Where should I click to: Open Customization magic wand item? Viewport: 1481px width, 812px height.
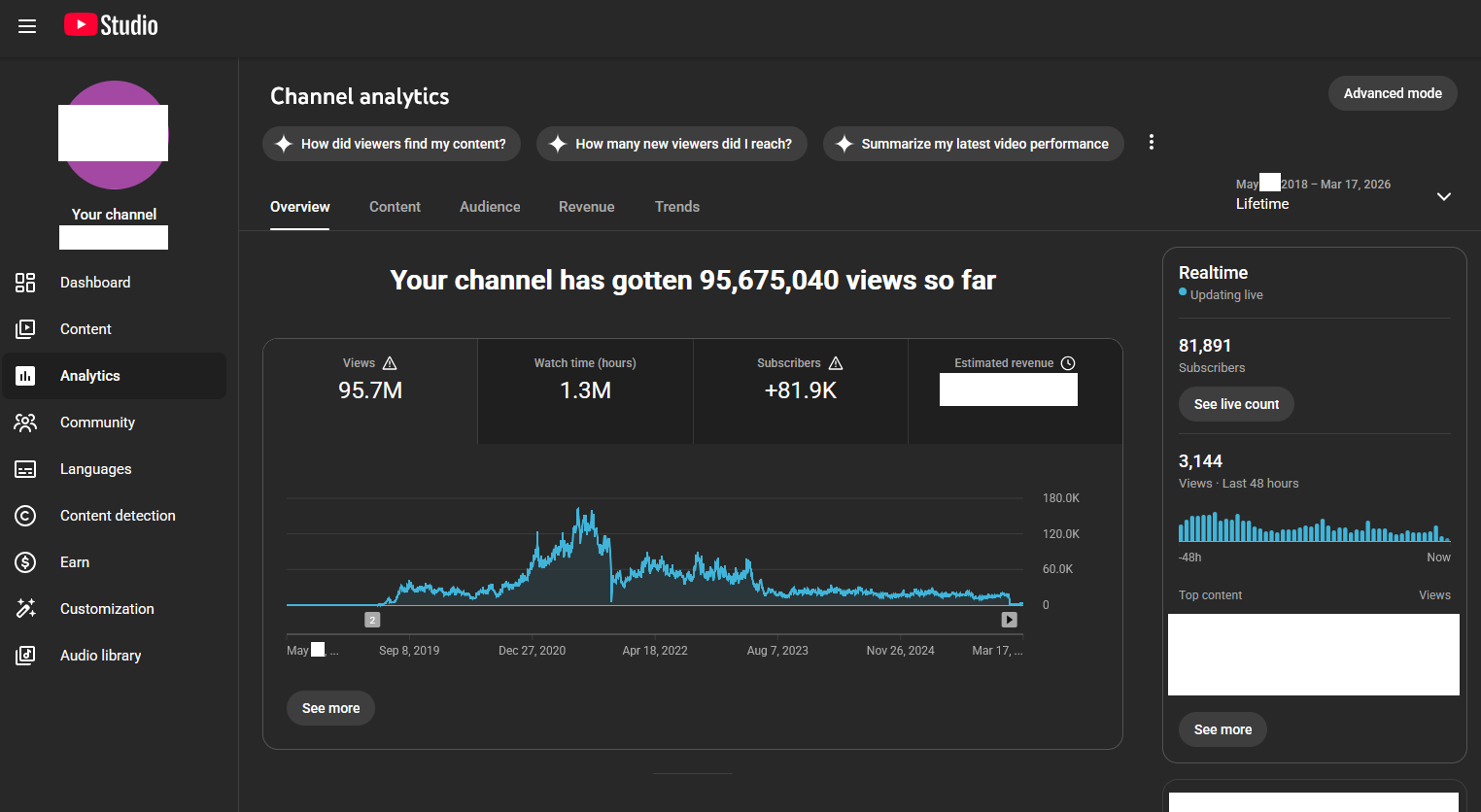(25, 609)
